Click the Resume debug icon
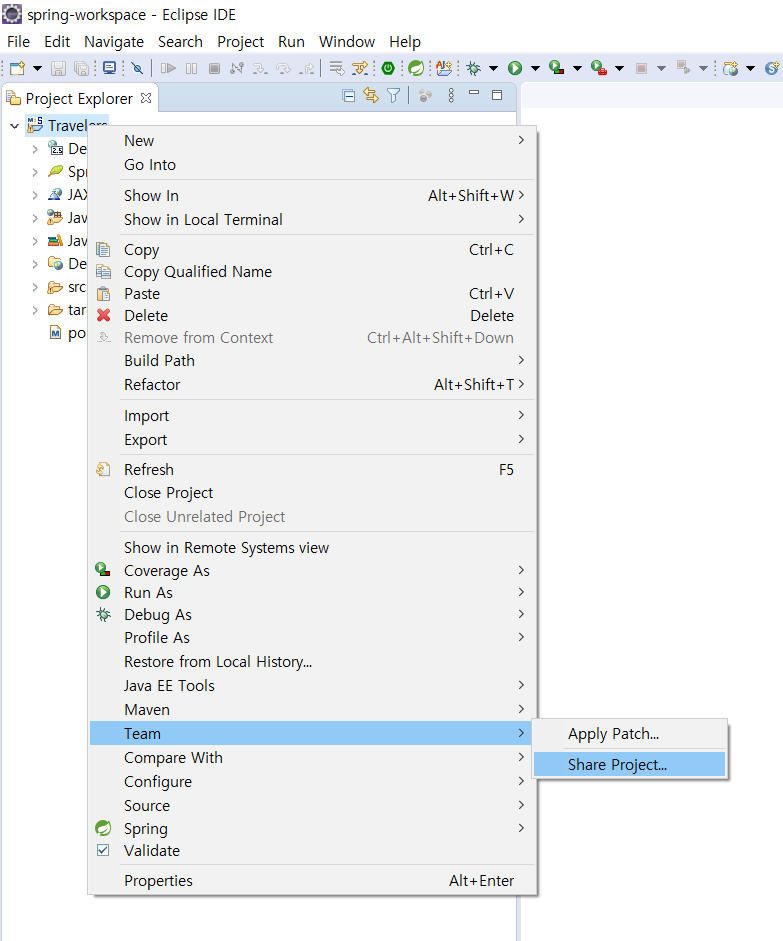The image size is (783, 941). pyautogui.click(x=168, y=68)
